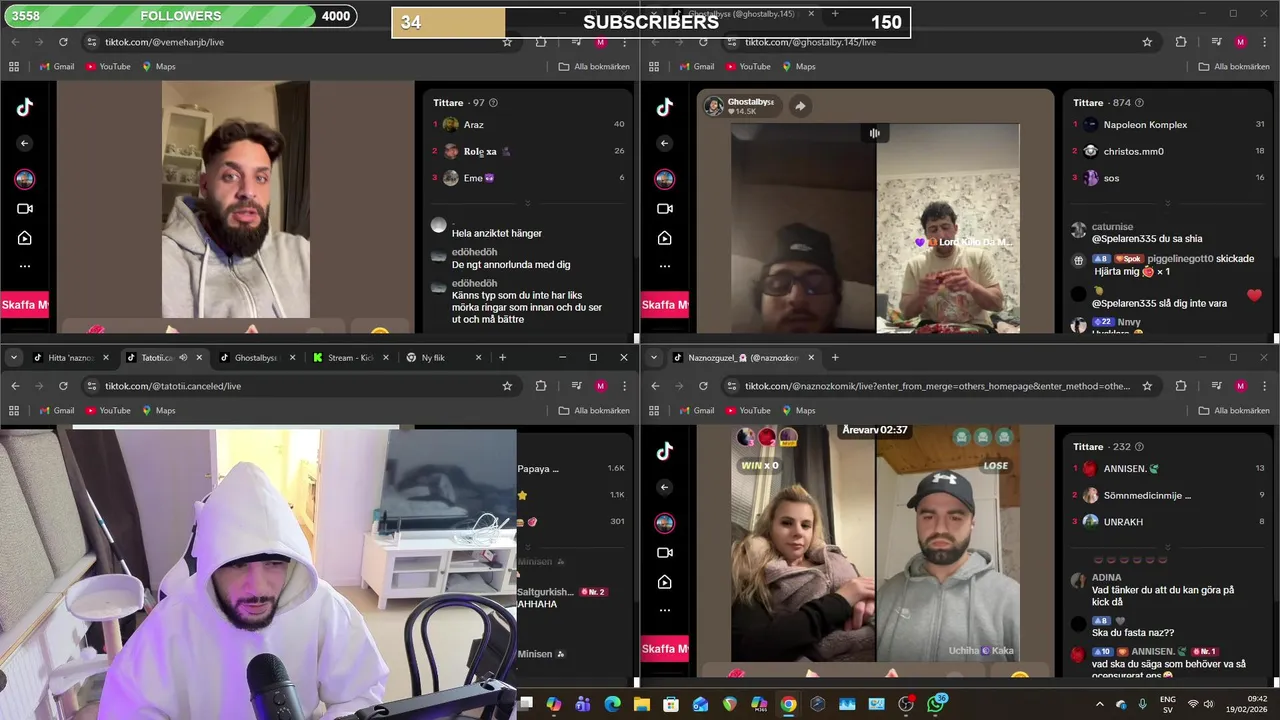Click the vemehanjb live video stream
The width and height of the screenshot is (1280, 720).
point(236,200)
